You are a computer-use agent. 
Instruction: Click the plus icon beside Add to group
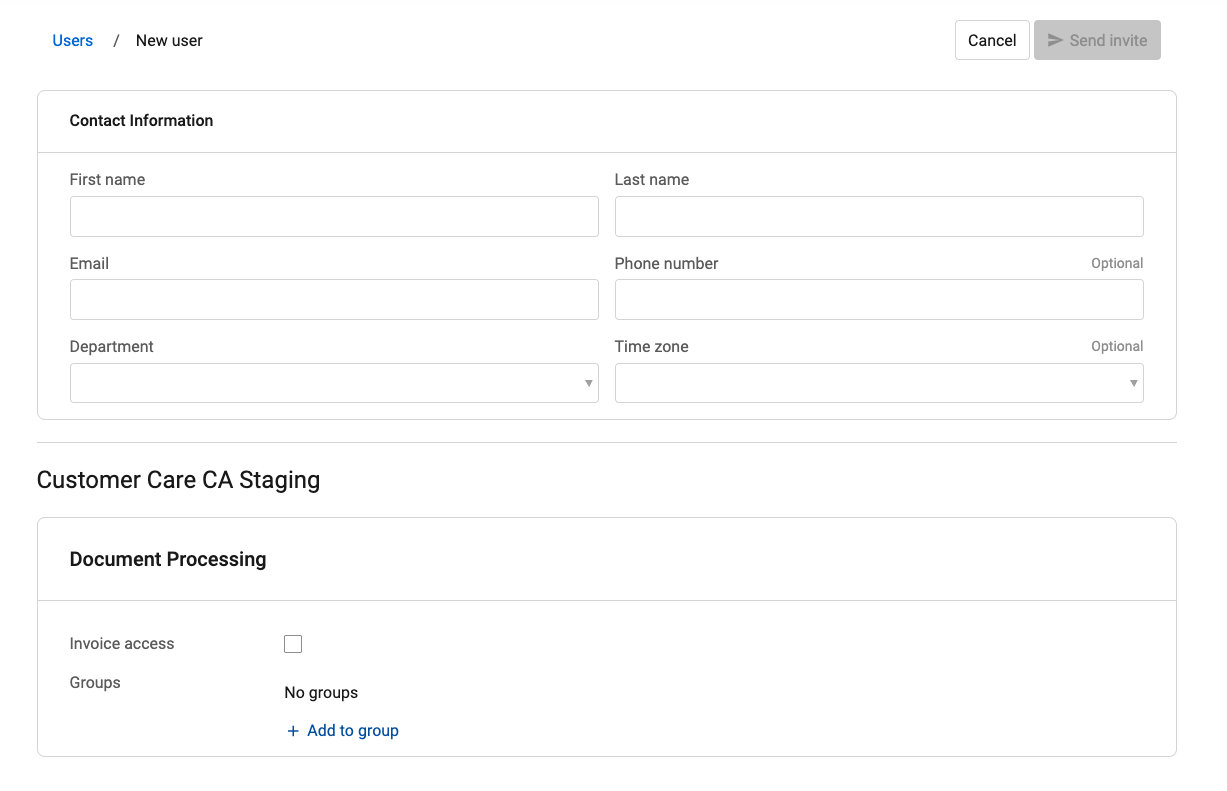tap(293, 731)
